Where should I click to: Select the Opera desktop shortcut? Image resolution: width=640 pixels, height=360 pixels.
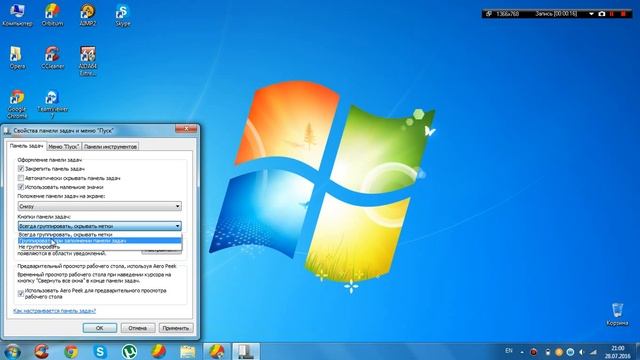pos(17,58)
